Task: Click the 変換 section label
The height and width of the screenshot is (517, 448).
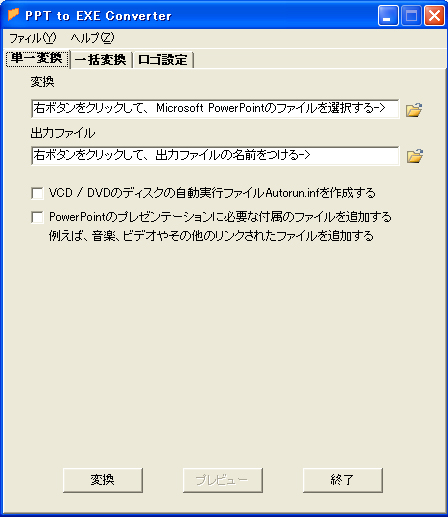Action: [42, 82]
